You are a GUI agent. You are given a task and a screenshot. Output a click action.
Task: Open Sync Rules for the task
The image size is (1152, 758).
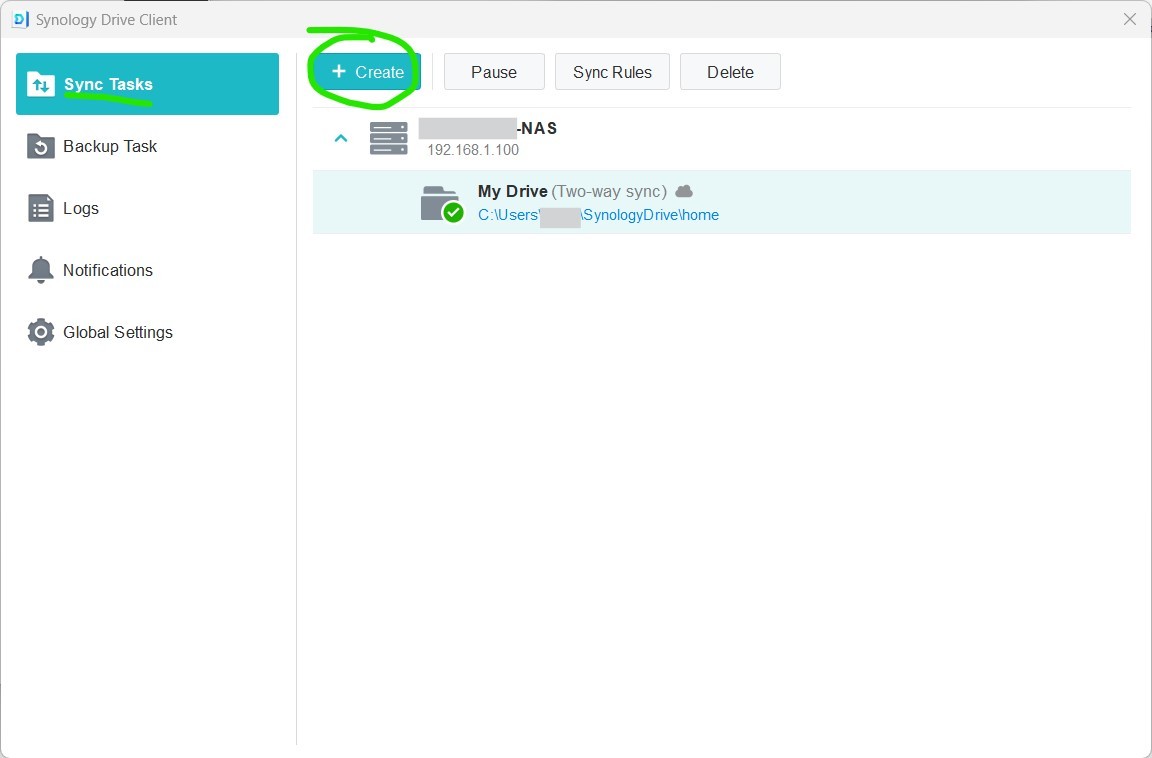click(612, 72)
